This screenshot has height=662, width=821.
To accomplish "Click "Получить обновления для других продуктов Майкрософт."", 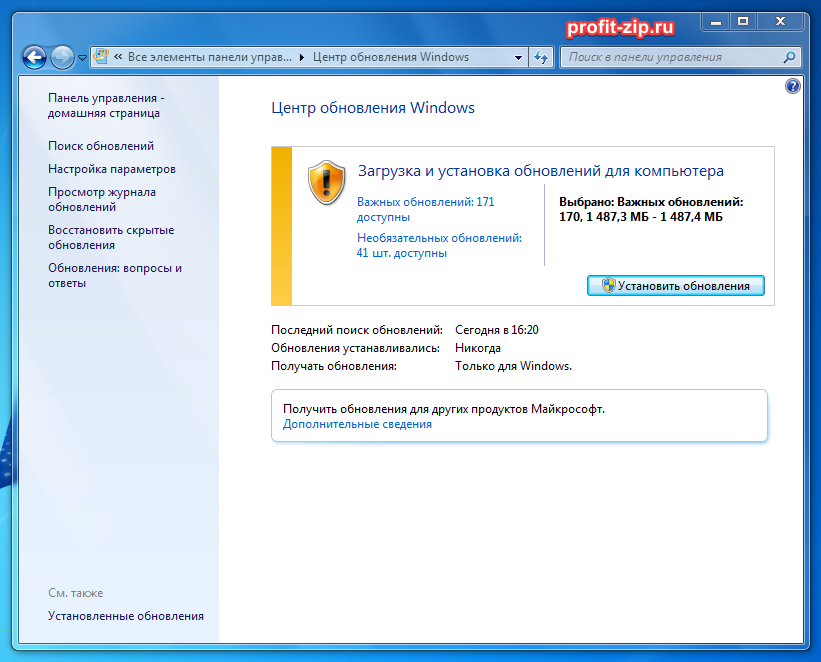I will [x=443, y=409].
